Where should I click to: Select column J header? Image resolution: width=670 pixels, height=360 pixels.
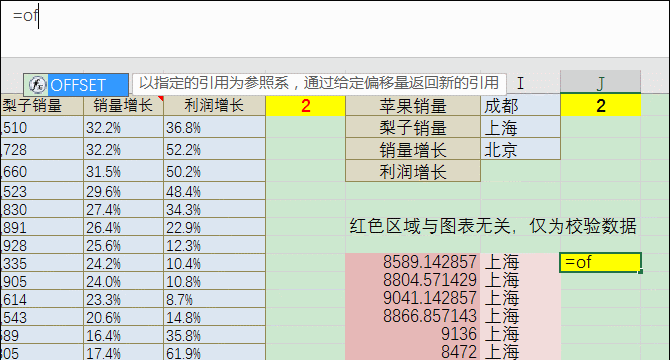[600, 82]
